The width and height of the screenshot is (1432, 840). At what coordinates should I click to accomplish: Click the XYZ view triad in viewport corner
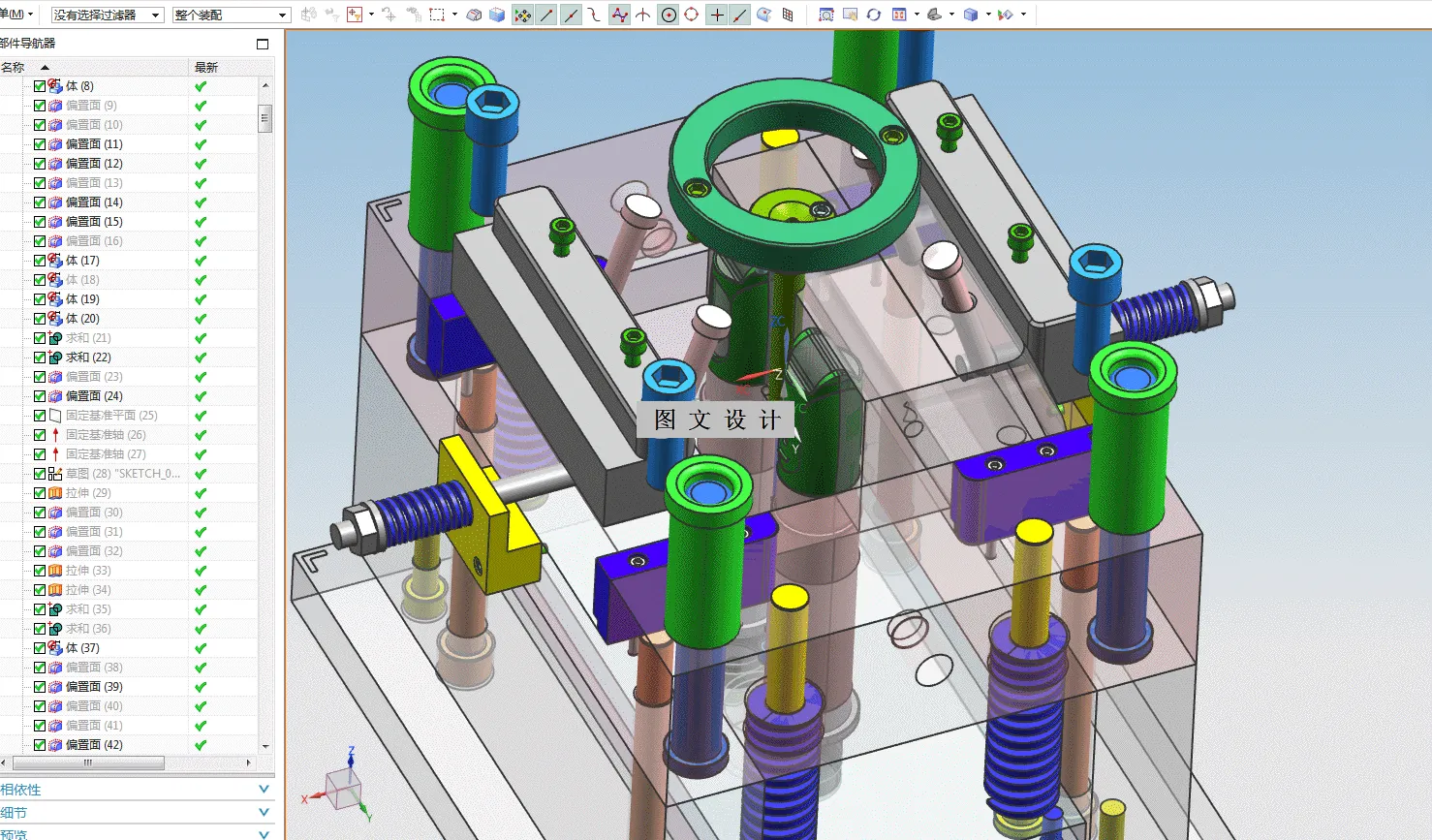pyautogui.click(x=339, y=786)
